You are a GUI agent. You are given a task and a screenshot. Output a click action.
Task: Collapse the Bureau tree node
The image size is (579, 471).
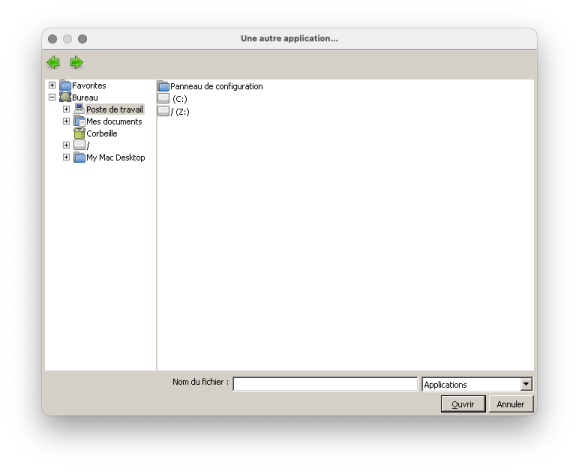tap(52, 97)
